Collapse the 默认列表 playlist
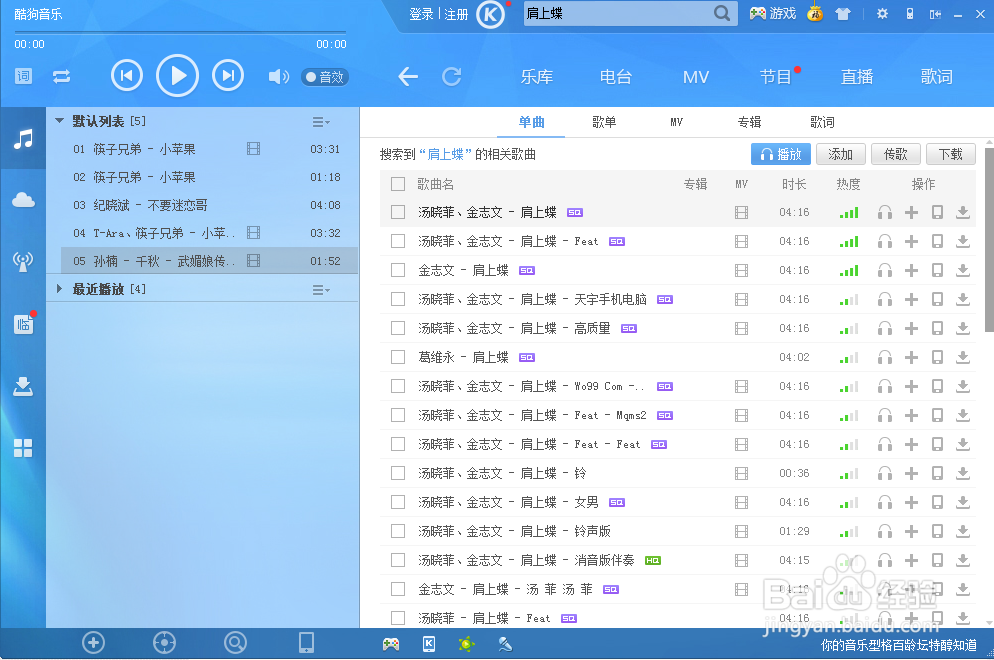 [58, 119]
